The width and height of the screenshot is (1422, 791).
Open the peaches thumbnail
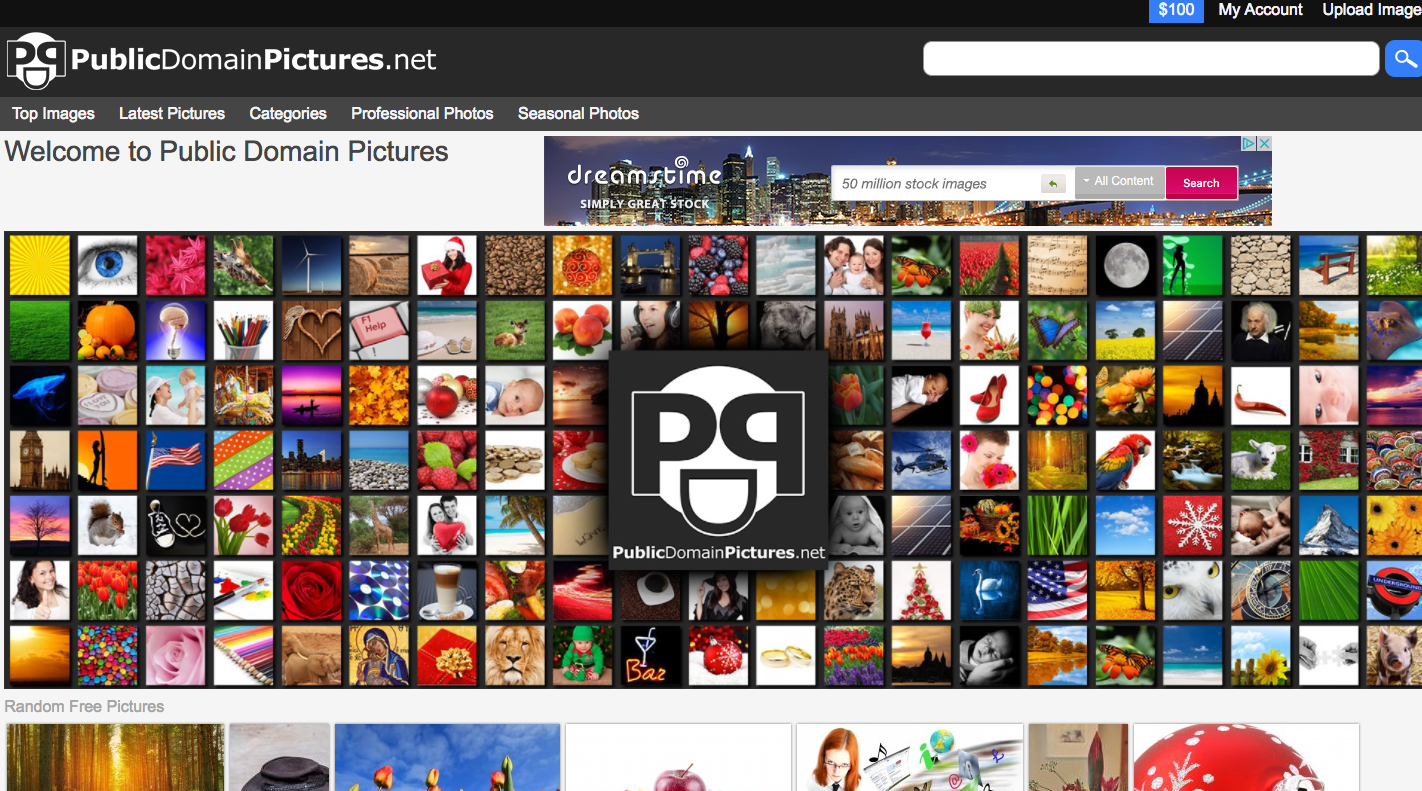tap(583, 330)
